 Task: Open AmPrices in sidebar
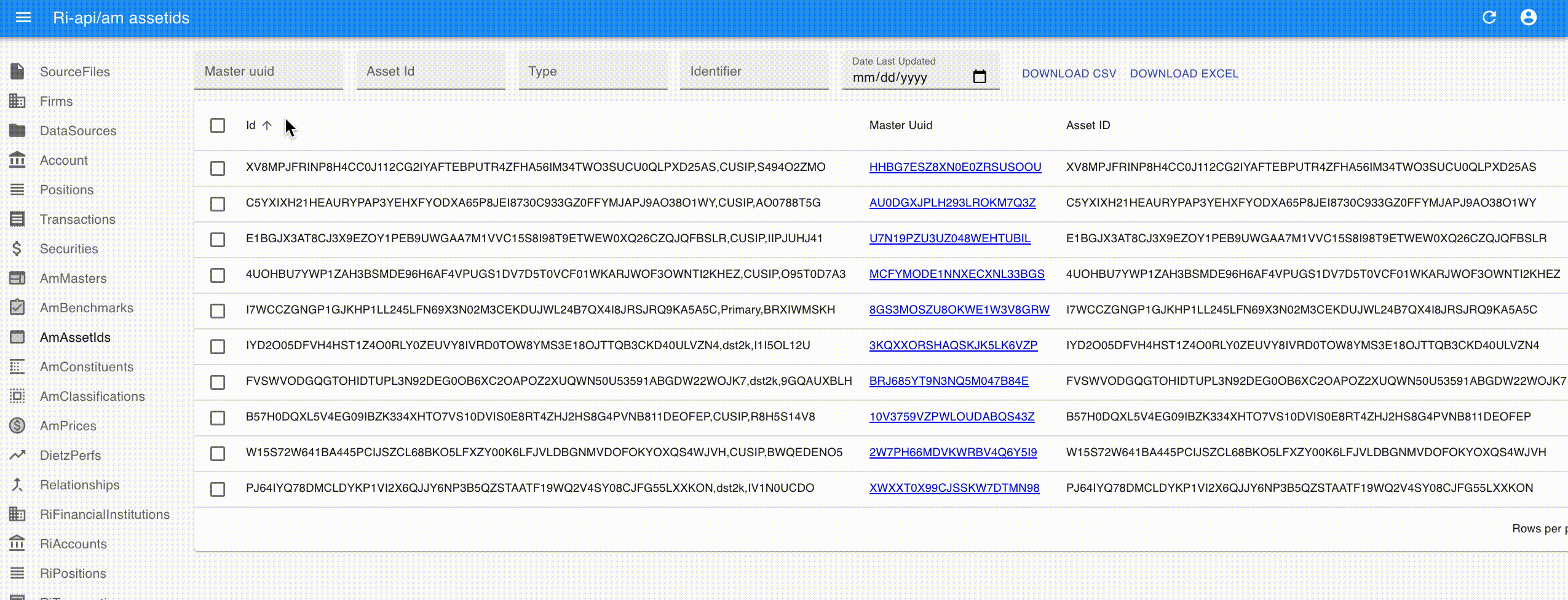(x=68, y=426)
